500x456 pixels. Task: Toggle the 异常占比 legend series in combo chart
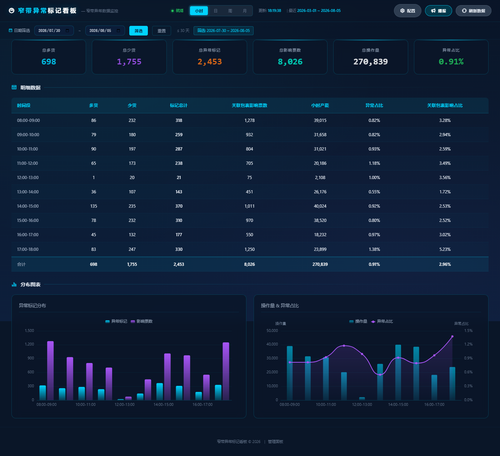point(382,321)
